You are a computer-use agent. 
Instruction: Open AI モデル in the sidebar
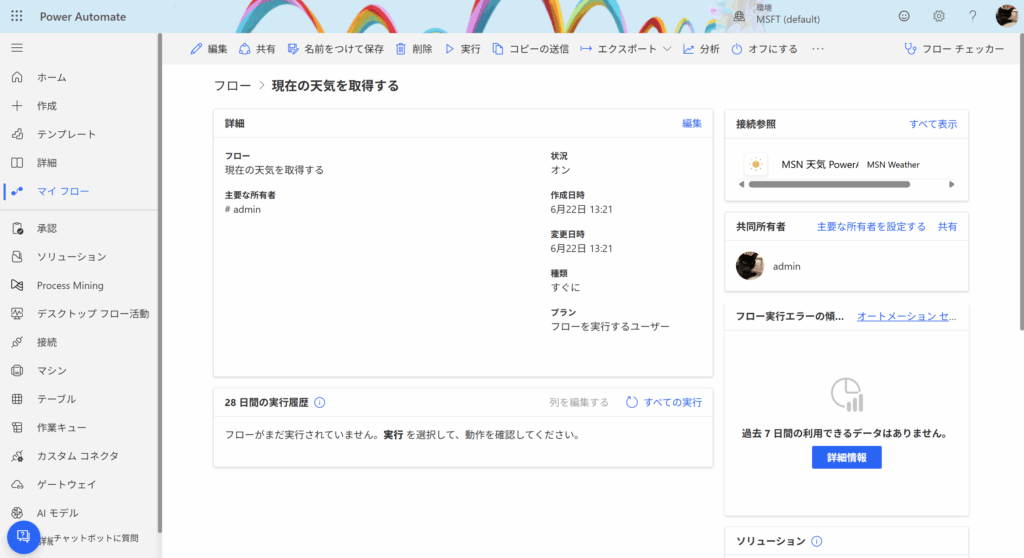pyautogui.click(x=79, y=513)
